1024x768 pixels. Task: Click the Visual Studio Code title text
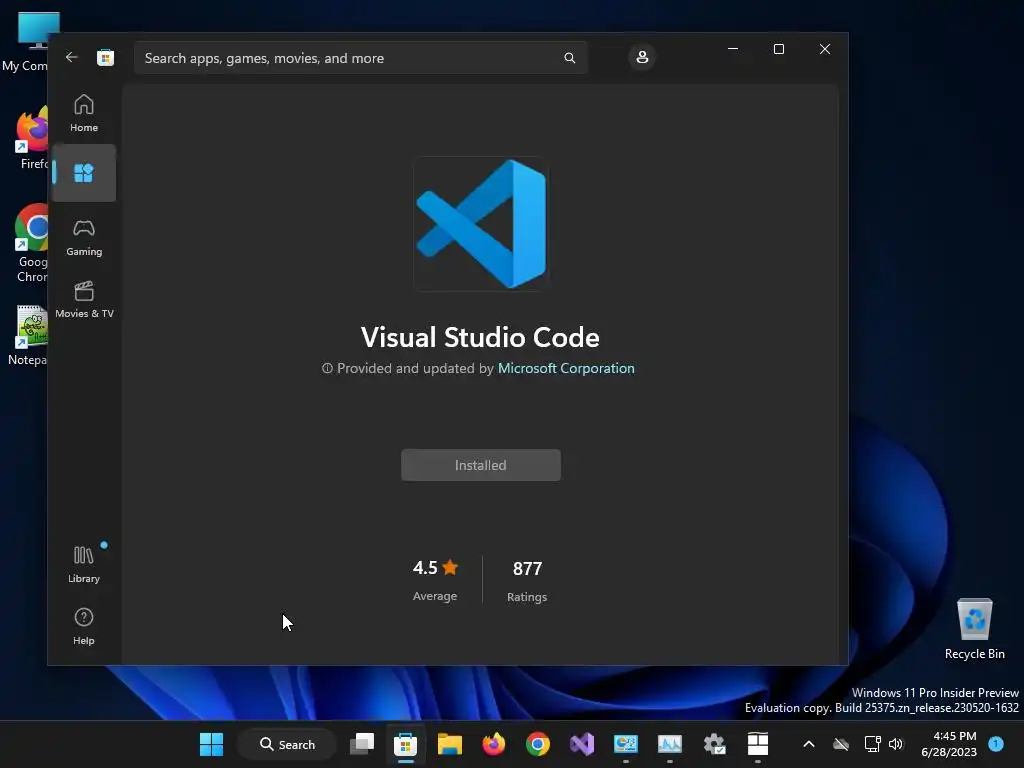coord(480,337)
